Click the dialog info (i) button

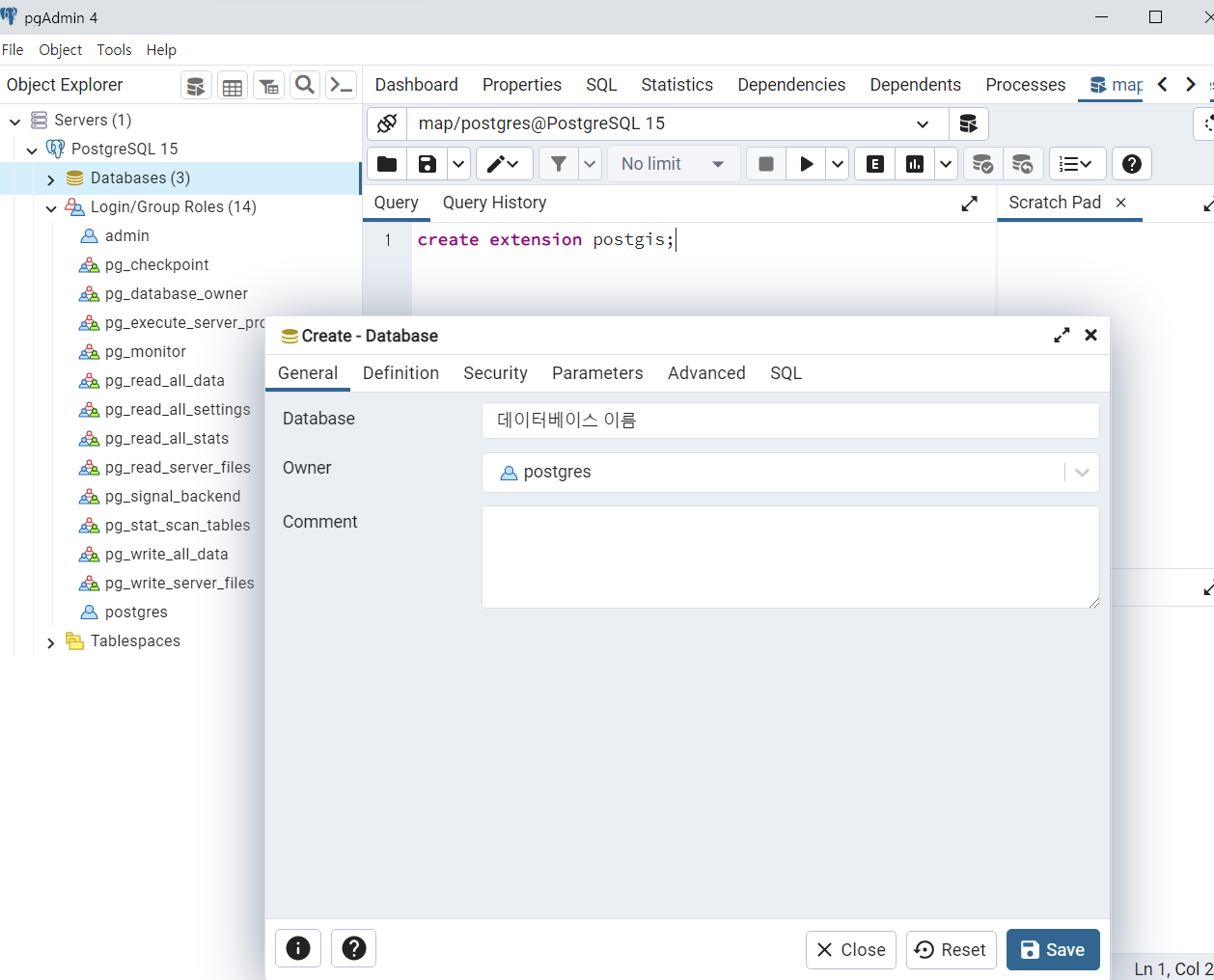[298, 949]
